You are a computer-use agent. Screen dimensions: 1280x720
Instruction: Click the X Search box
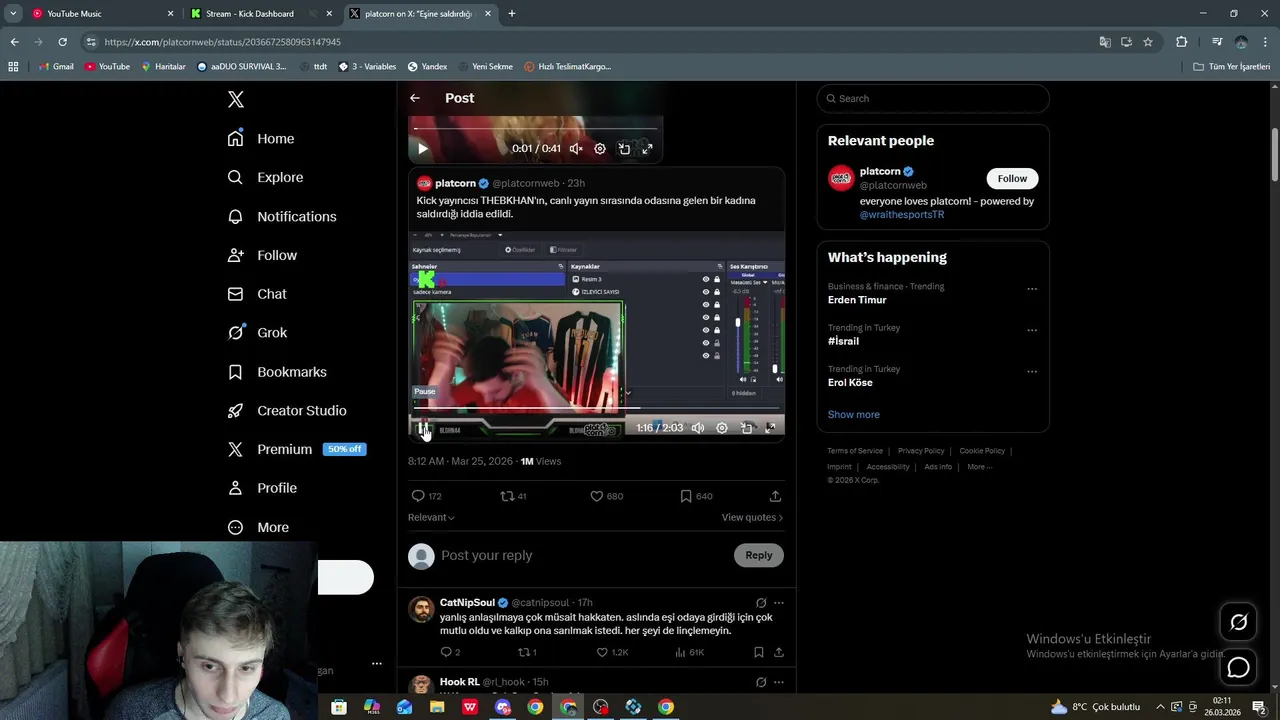(x=933, y=98)
